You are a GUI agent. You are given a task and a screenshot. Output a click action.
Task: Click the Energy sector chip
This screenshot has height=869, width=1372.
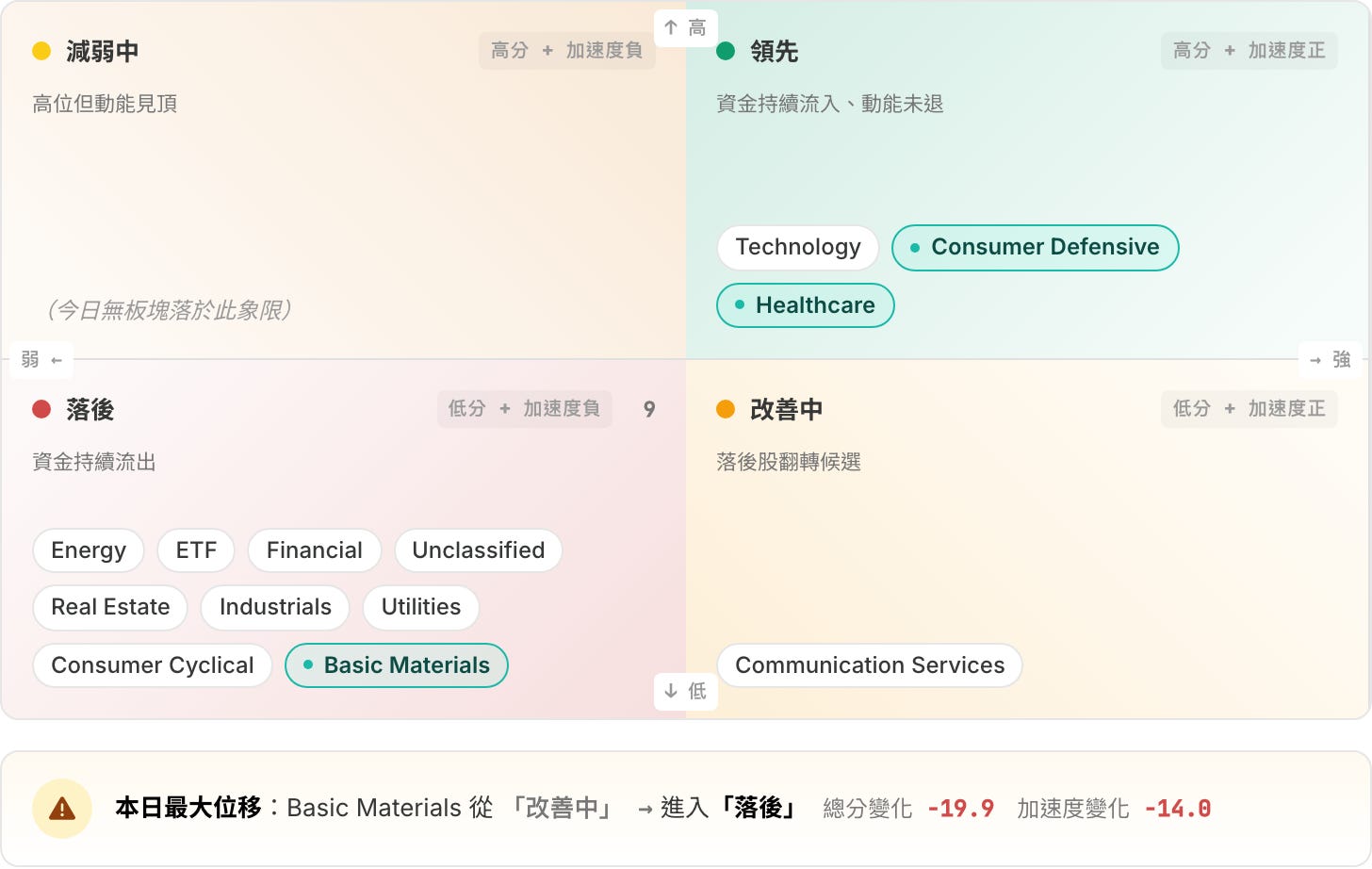(x=89, y=550)
